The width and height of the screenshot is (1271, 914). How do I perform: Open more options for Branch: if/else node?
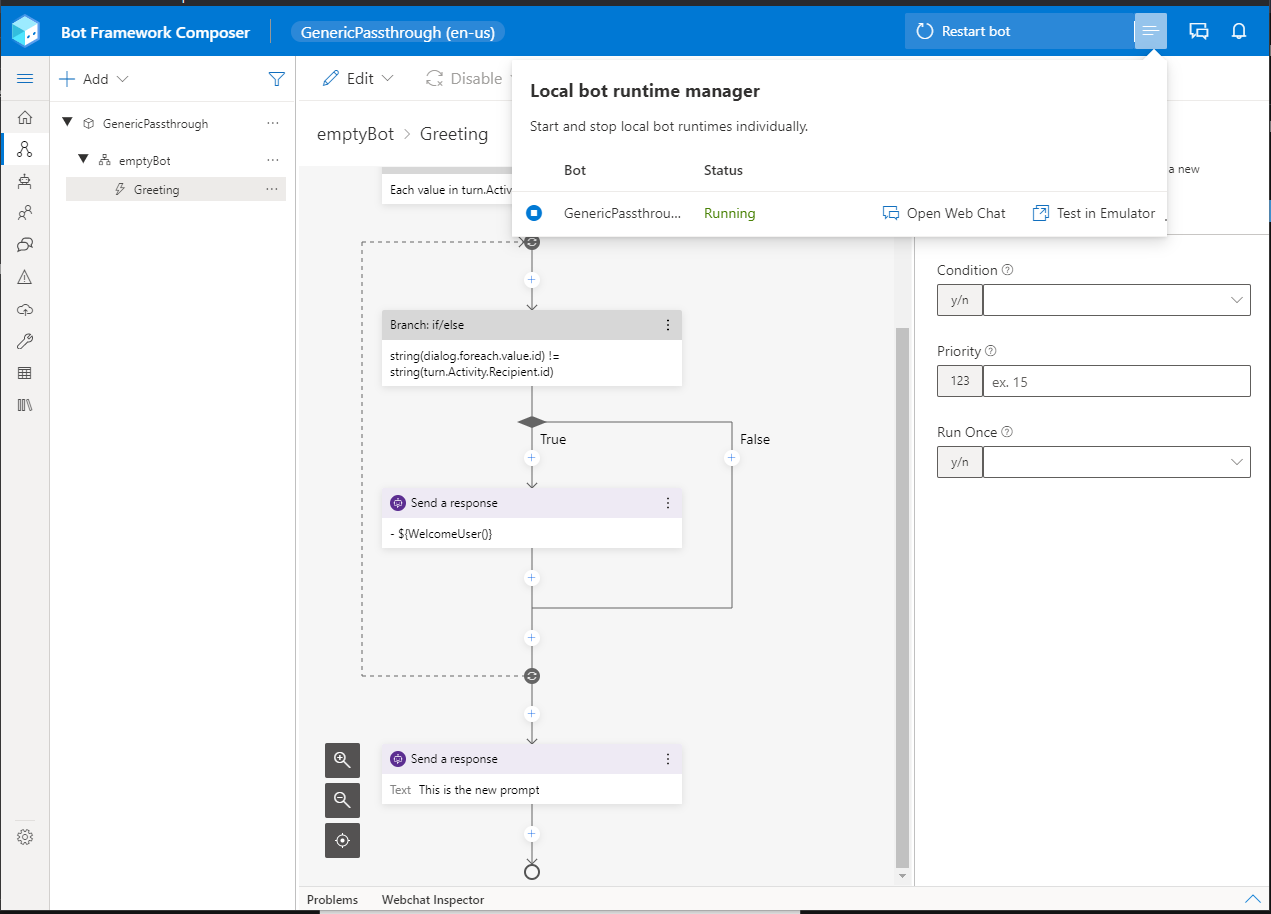click(668, 325)
